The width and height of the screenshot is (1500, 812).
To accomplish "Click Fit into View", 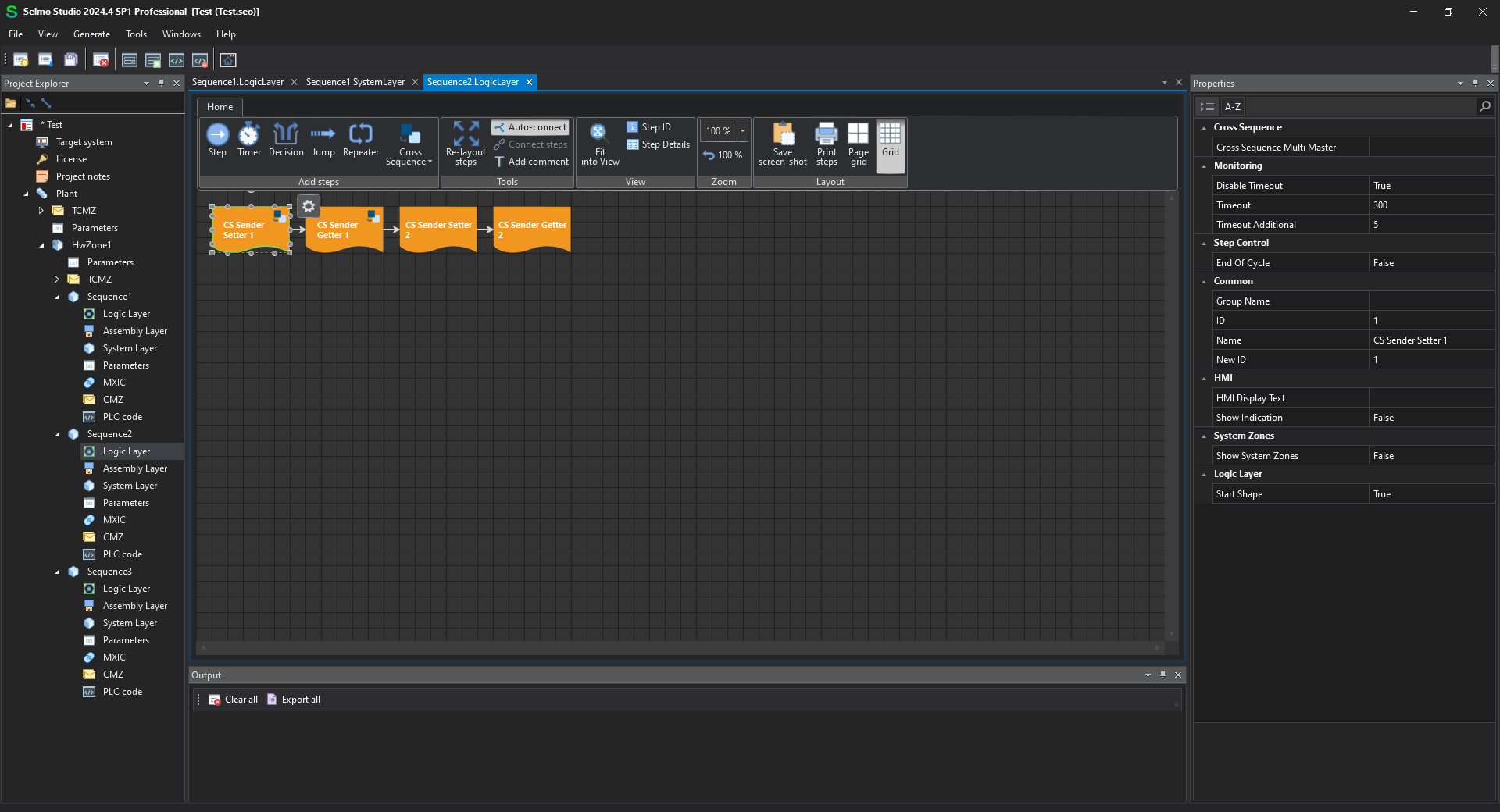I will click(600, 145).
